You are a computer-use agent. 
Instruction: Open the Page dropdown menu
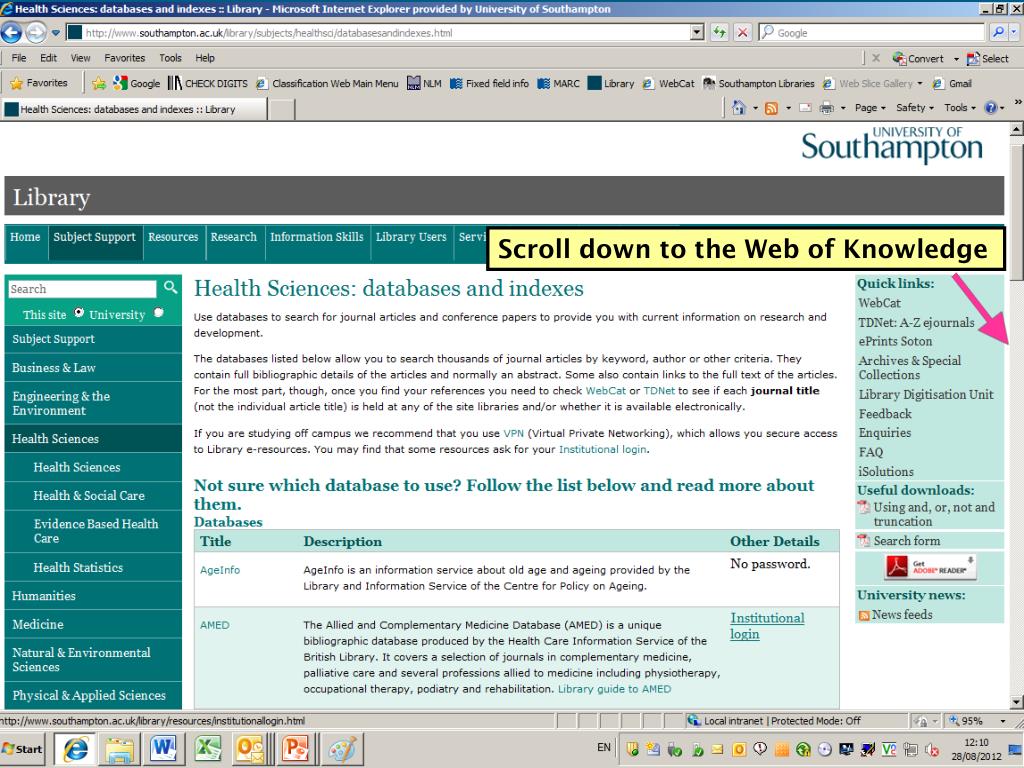click(870, 108)
